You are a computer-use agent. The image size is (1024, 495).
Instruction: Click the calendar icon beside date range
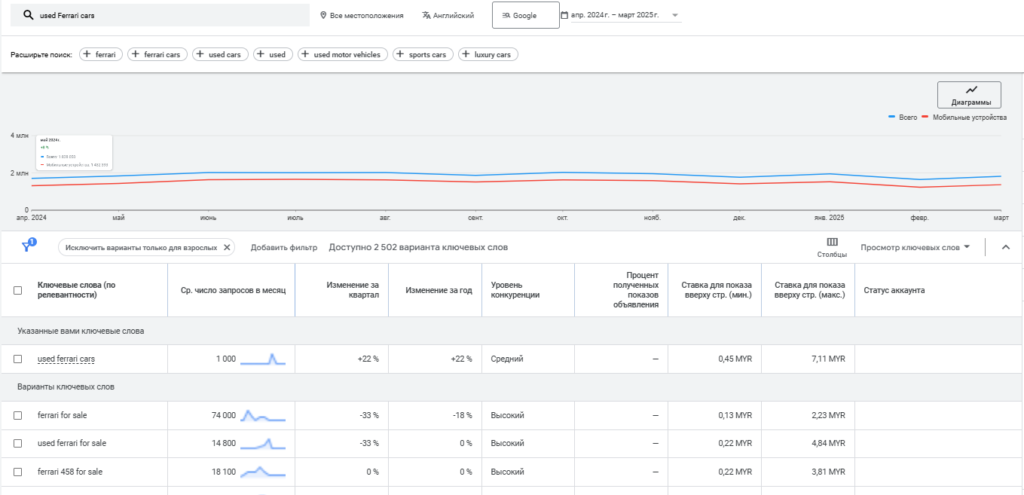[x=565, y=14]
